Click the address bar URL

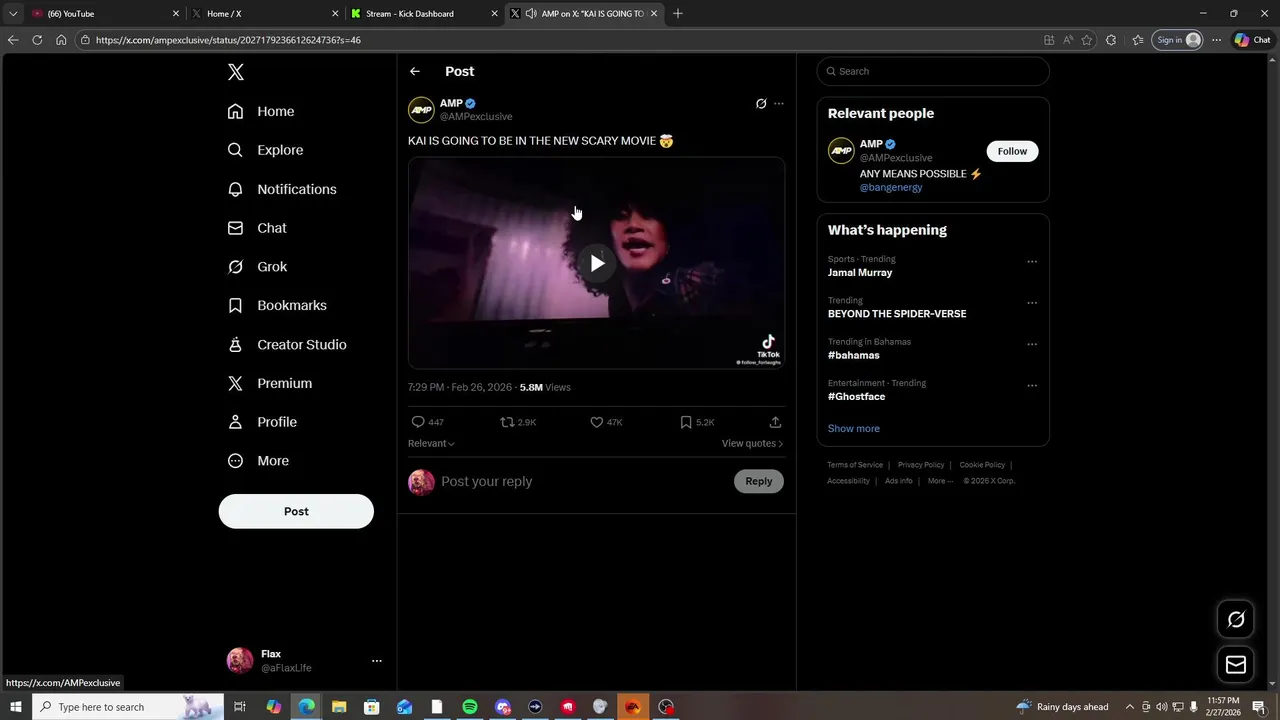click(228, 40)
